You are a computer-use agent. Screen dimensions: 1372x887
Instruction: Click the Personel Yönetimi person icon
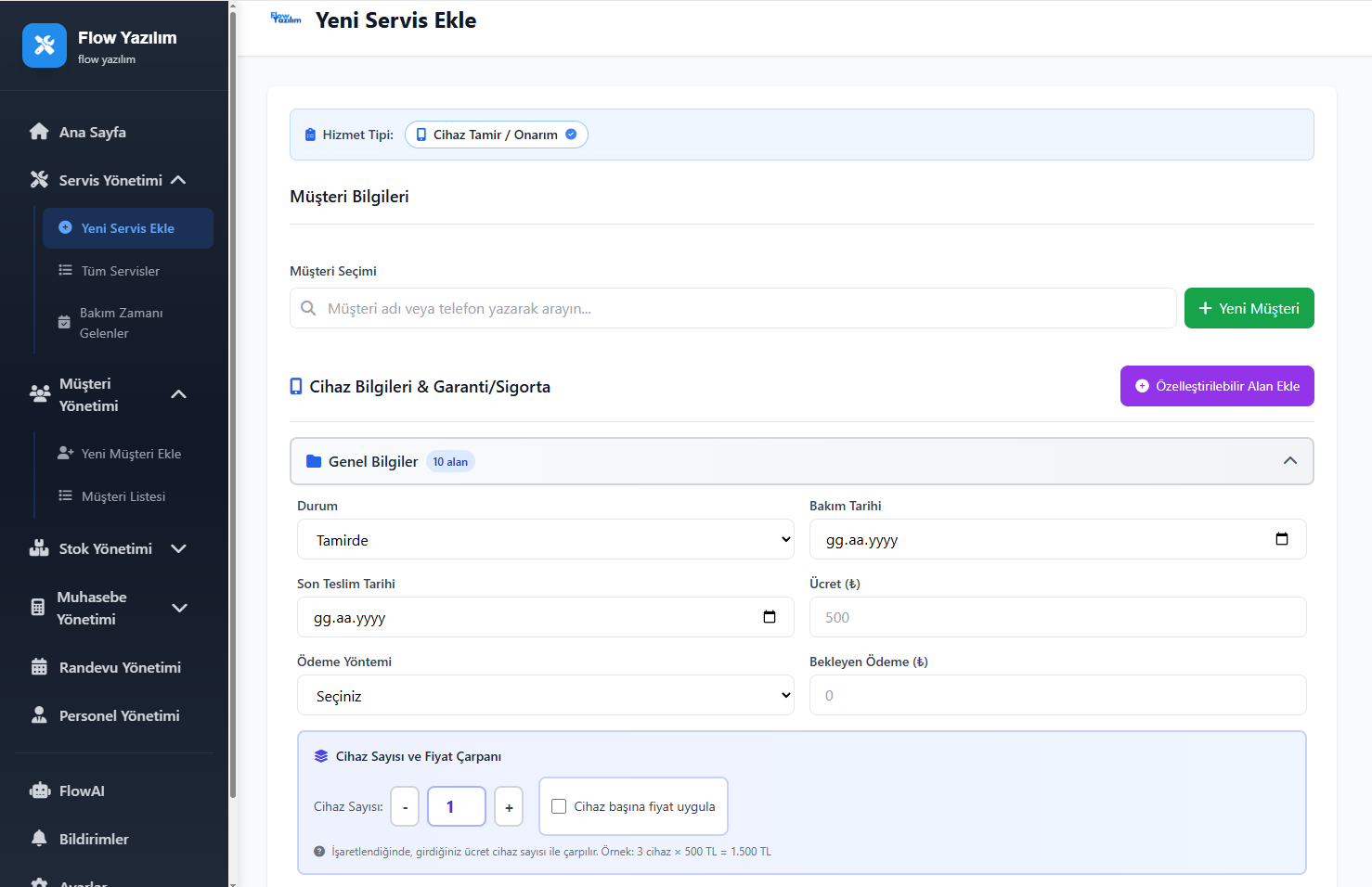[x=39, y=715]
